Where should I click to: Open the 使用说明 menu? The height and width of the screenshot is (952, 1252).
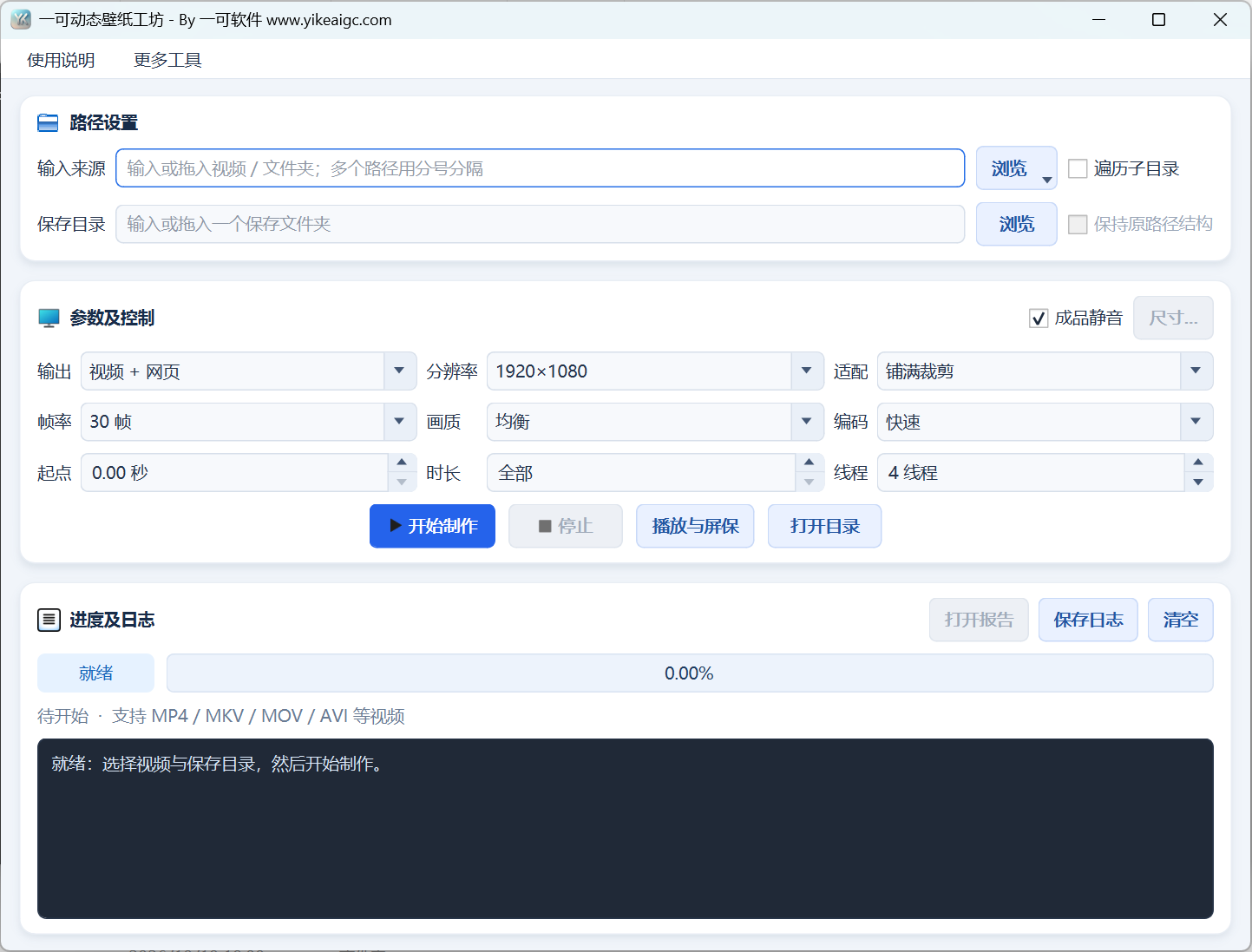tap(61, 60)
